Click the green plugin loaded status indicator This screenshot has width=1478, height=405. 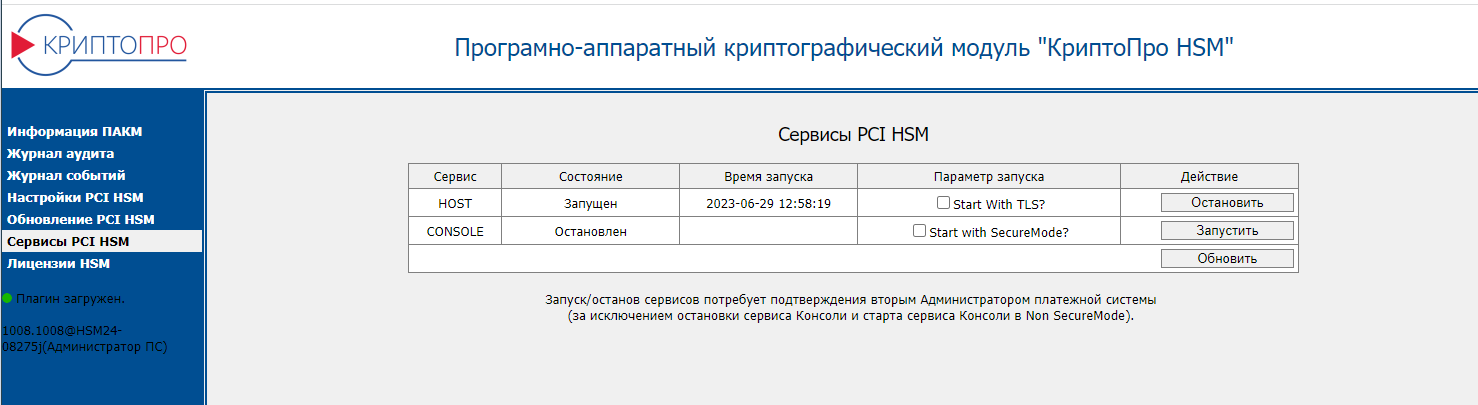point(7,298)
